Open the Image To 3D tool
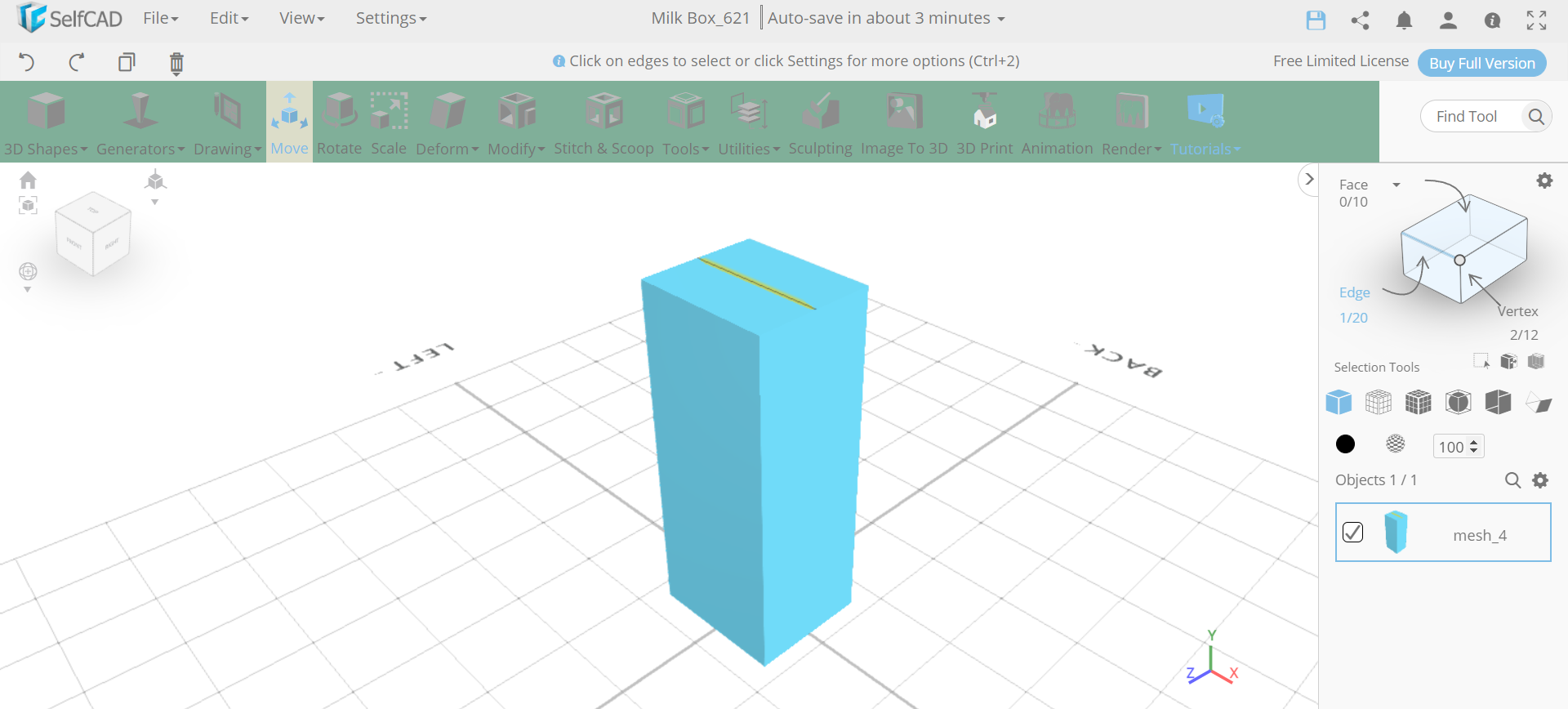Image resolution: width=1568 pixels, height=709 pixels. click(x=904, y=123)
